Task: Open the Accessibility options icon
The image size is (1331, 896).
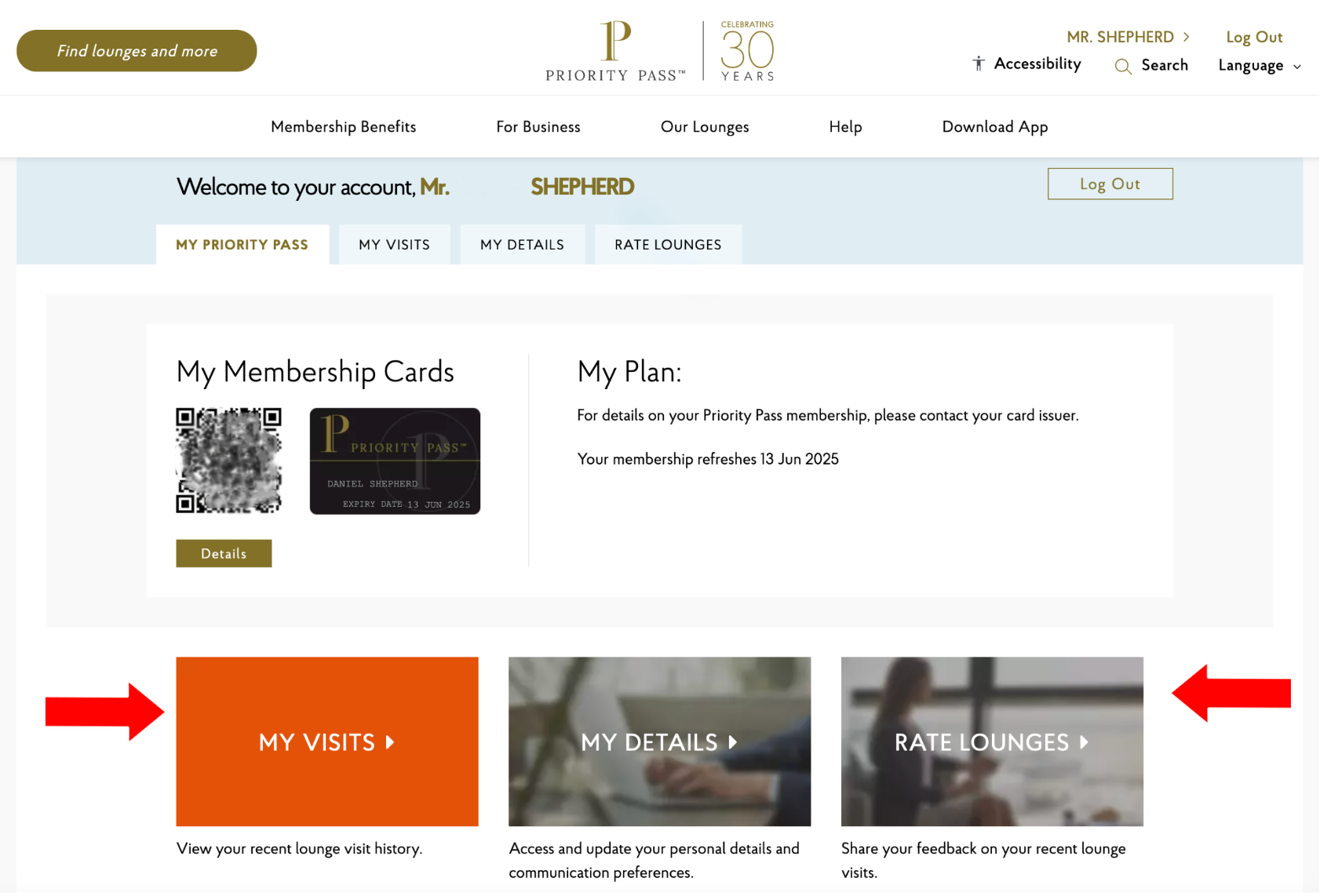Action: click(x=979, y=64)
